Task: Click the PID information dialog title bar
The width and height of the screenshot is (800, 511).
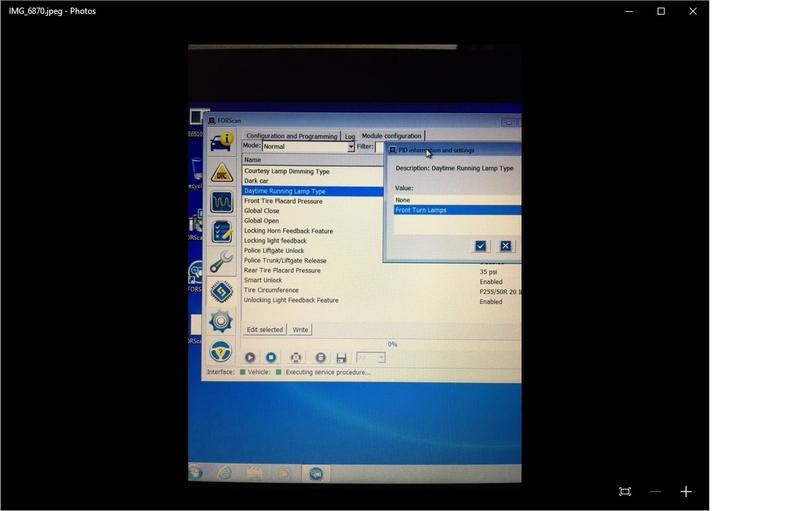Action: (x=454, y=150)
